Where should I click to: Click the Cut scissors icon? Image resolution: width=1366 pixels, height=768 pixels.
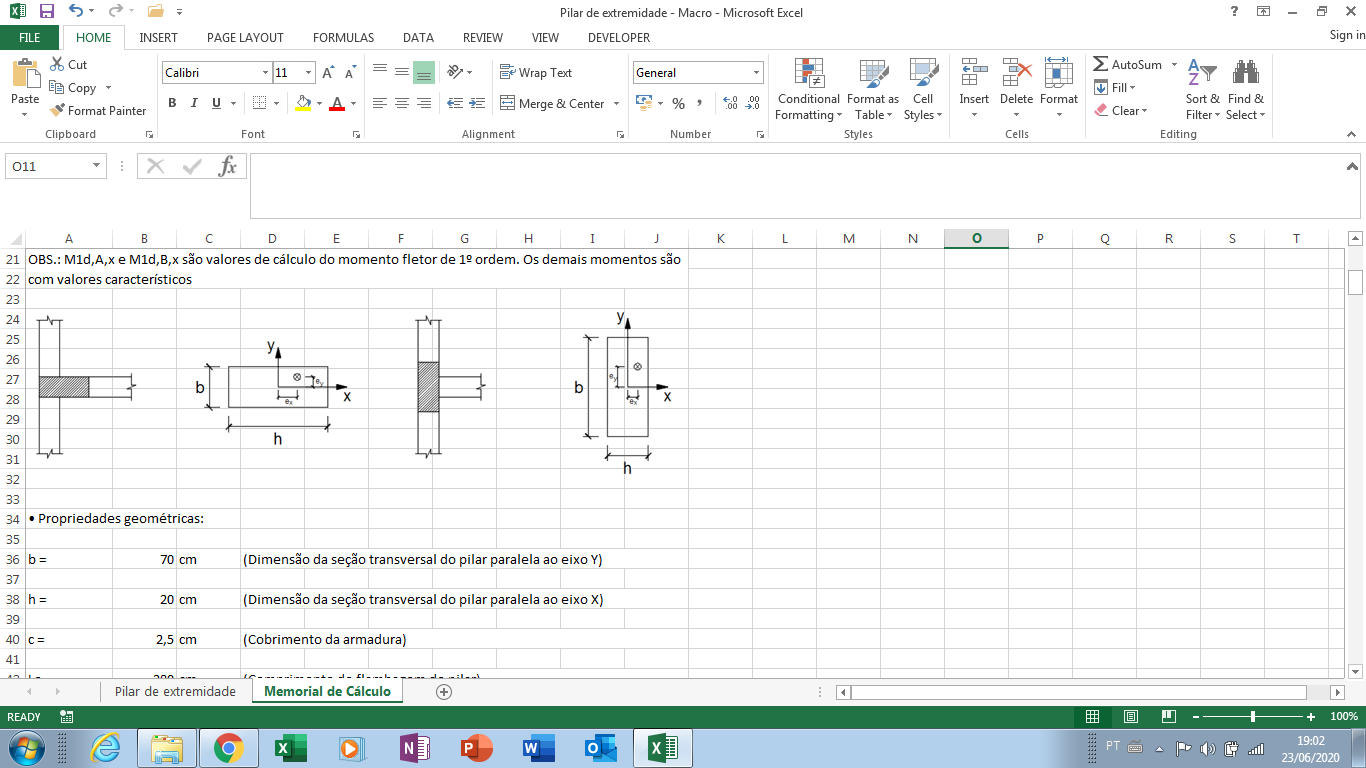[x=58, y=65]
